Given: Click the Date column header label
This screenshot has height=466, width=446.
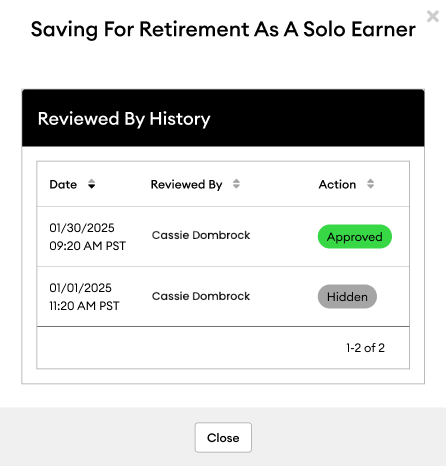Looking at the screenshot, I should (63, 184).
